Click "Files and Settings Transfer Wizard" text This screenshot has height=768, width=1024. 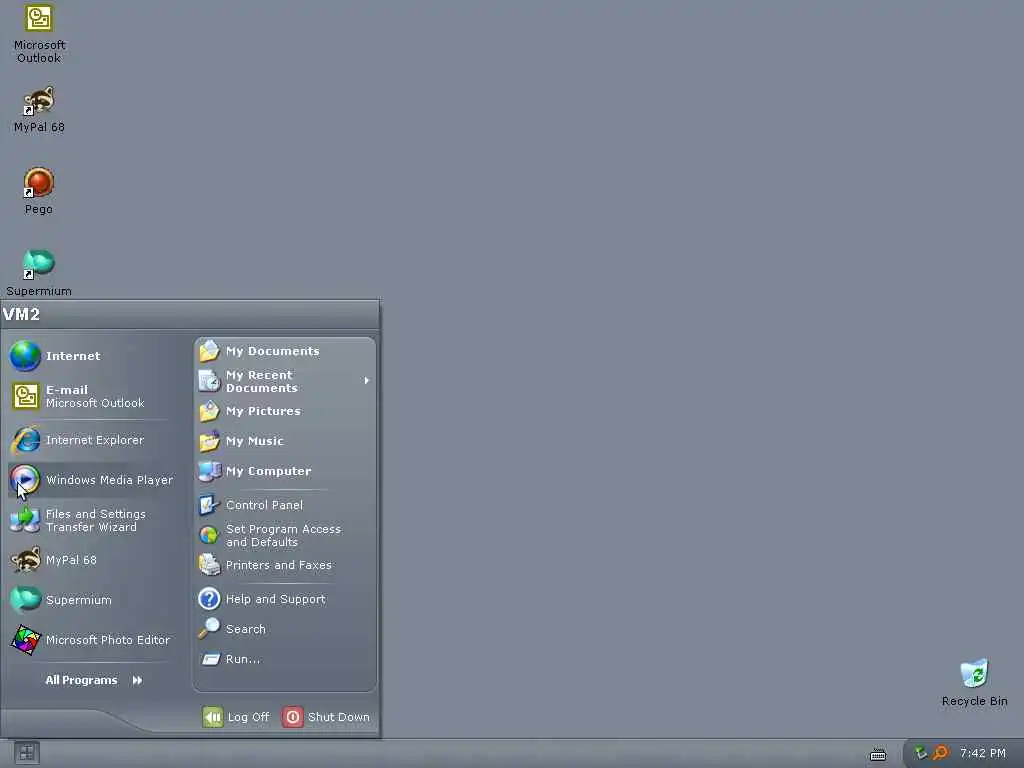[x=96, y=520]
